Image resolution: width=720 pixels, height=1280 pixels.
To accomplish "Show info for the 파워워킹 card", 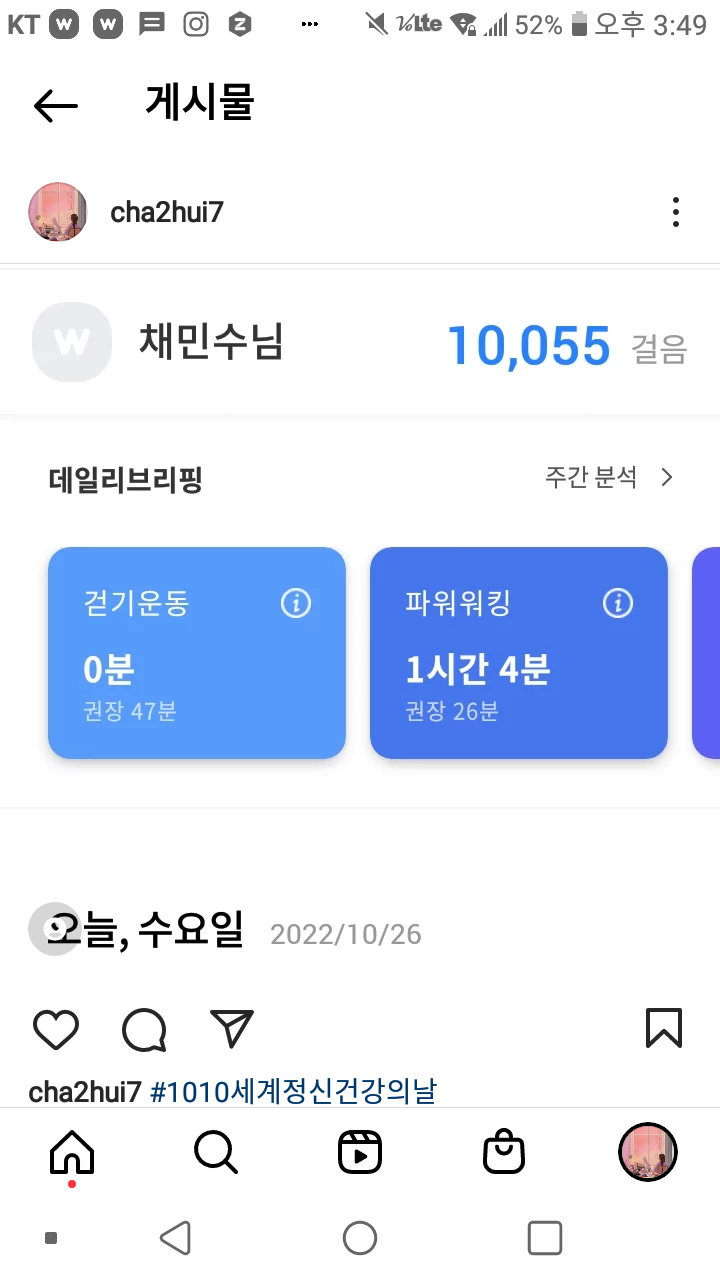I will tap(618, 604).
